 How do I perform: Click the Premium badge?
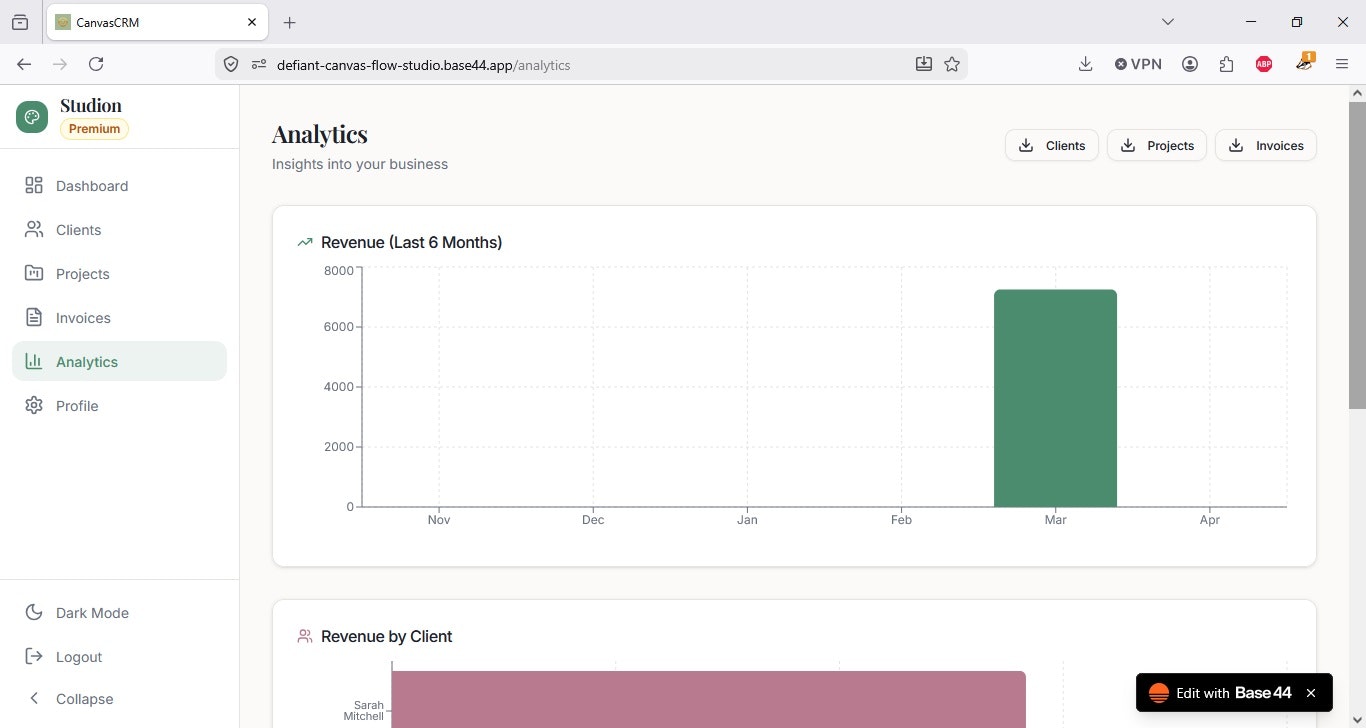click(94, 129)
